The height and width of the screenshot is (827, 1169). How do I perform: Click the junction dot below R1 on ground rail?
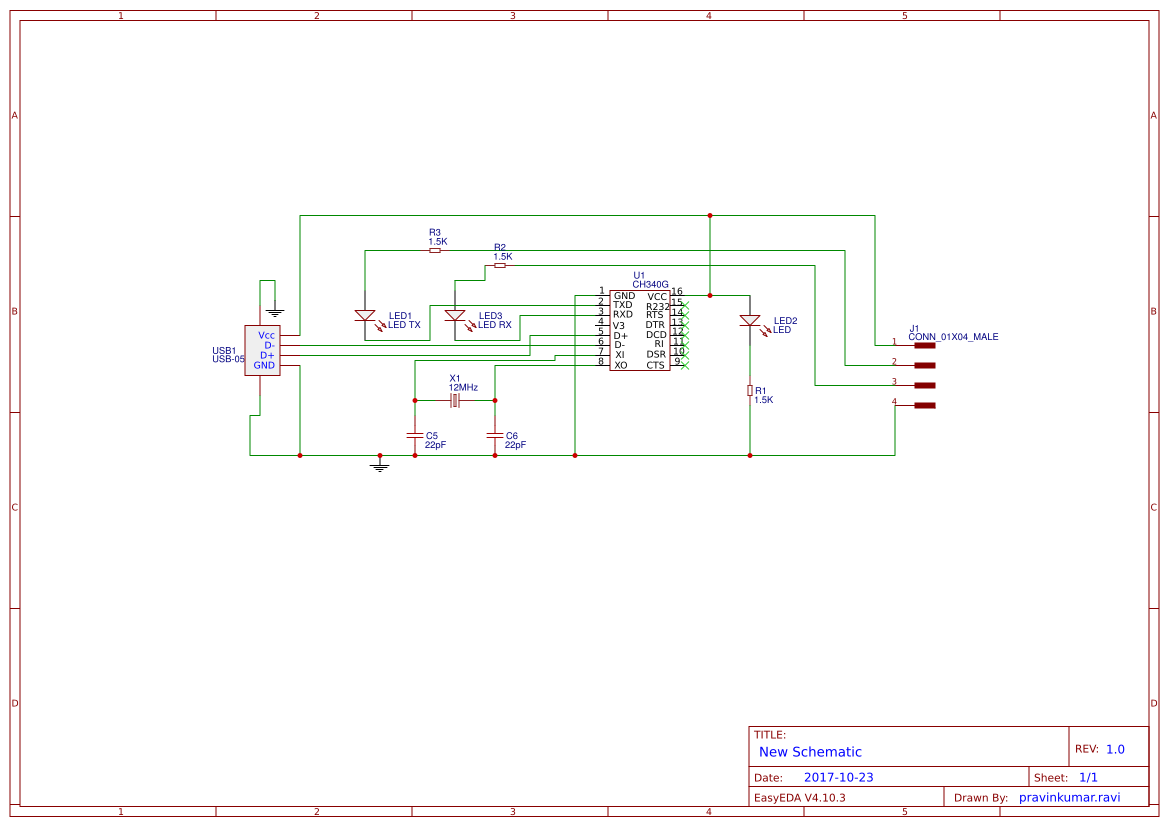coord(750,456)
